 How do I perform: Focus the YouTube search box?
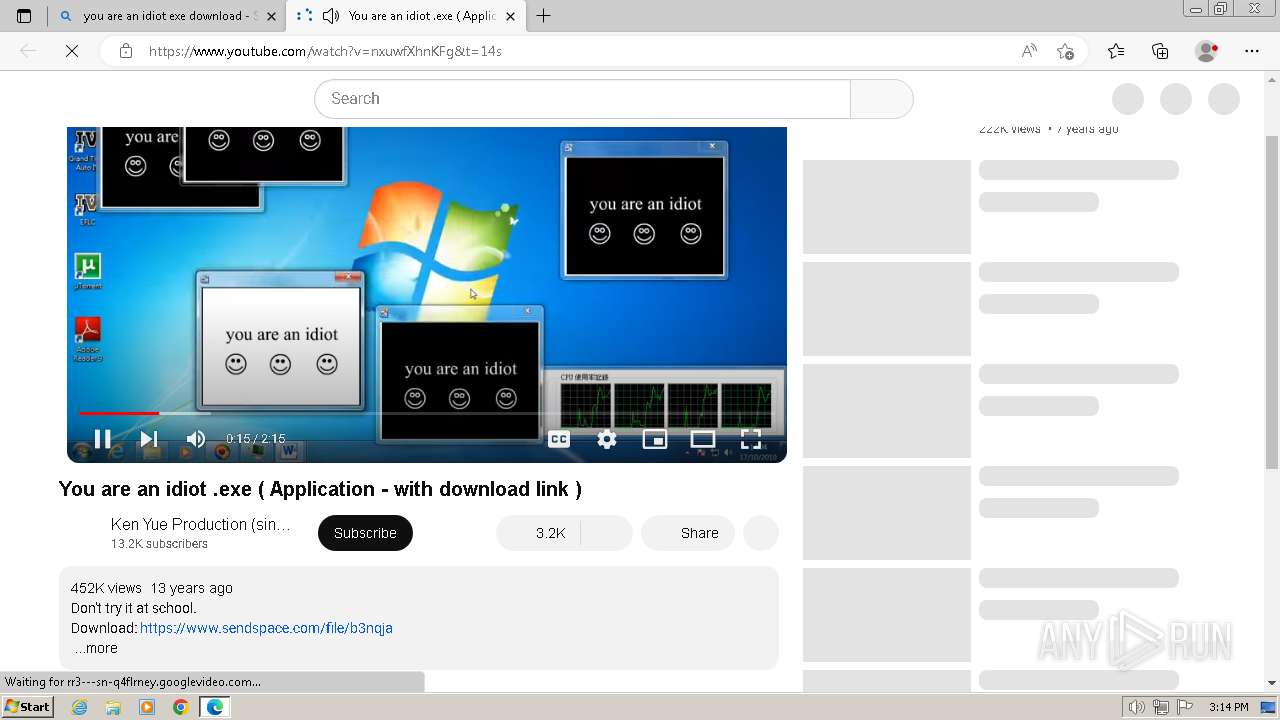582,98
